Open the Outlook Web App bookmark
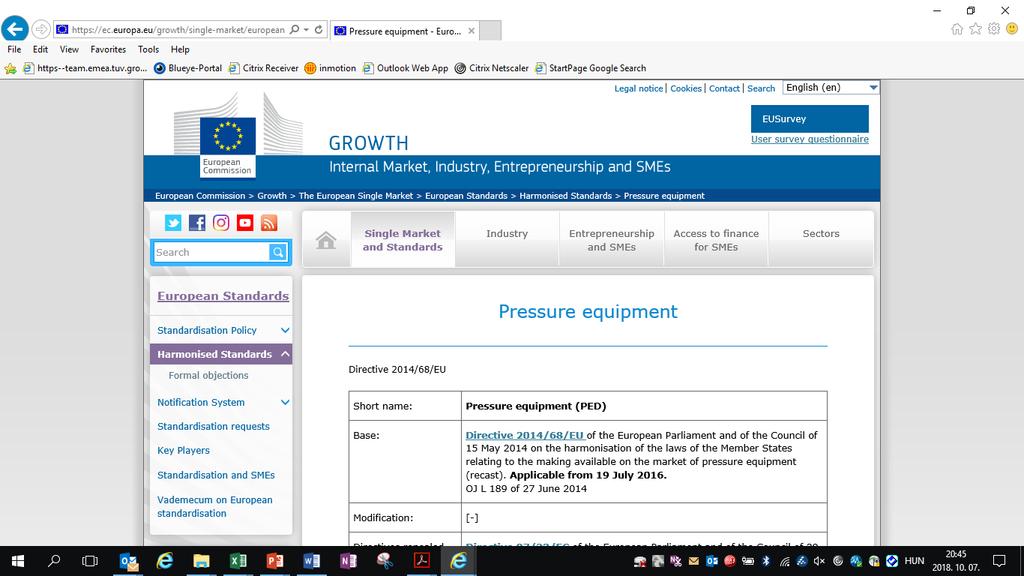This screenshot has height=576, width=1024. tap(406, 68)
